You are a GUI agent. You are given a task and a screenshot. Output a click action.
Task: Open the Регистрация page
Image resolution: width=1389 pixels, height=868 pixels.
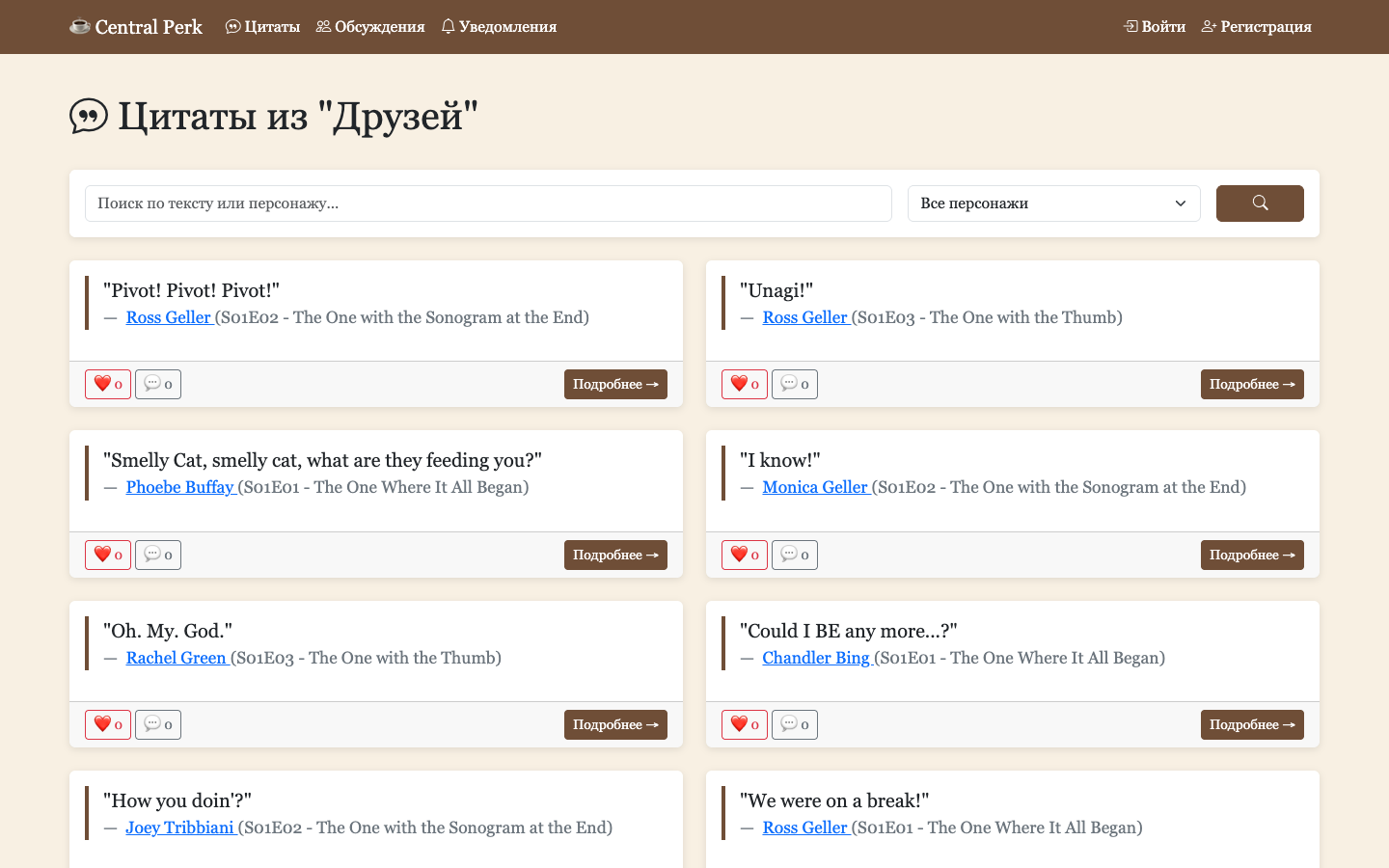(x=1257, y=27)
